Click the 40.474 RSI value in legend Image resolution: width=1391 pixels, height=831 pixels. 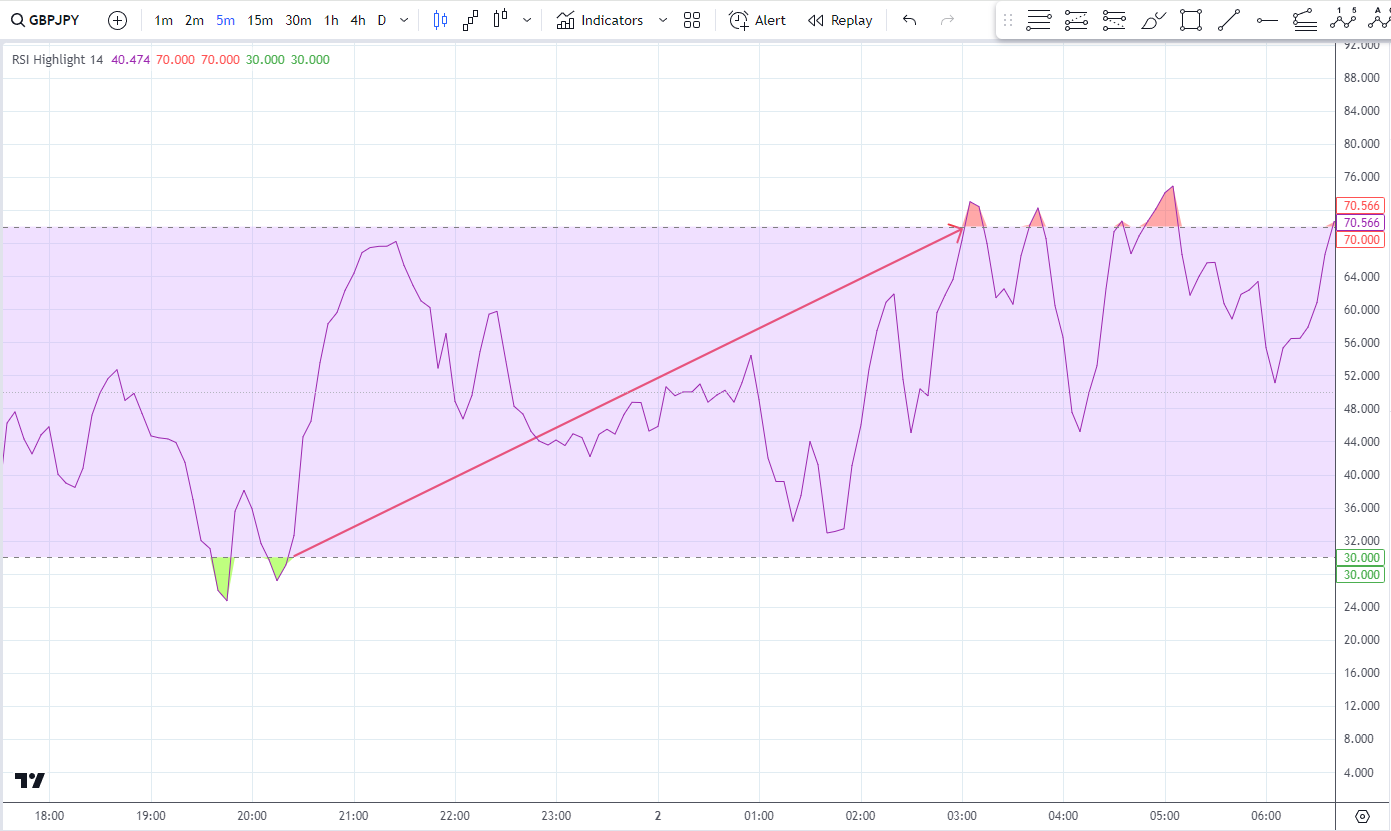pyautogui.click(x=131, y=60)
